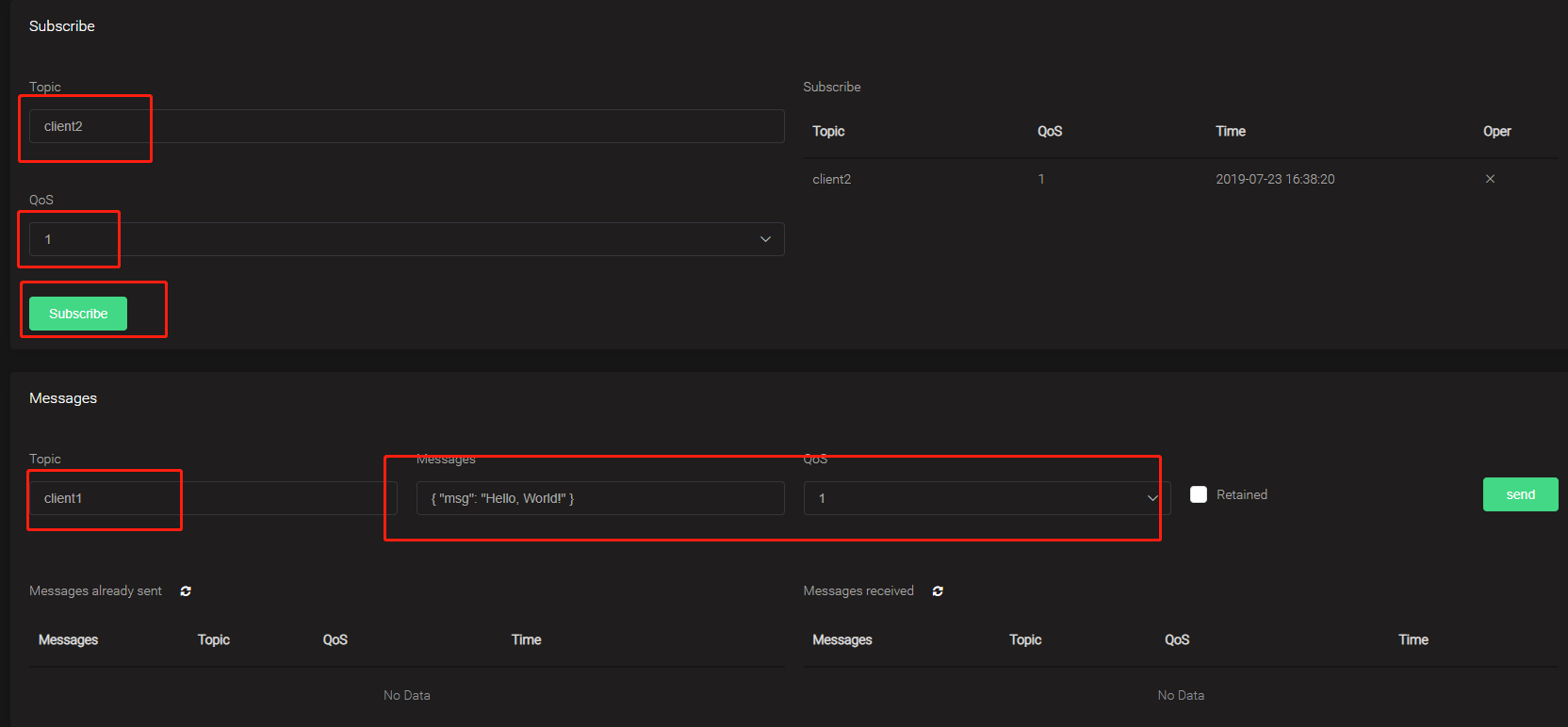Click Time header in the received table
The image size is (1568, 727).
(x=1413, y=639)
